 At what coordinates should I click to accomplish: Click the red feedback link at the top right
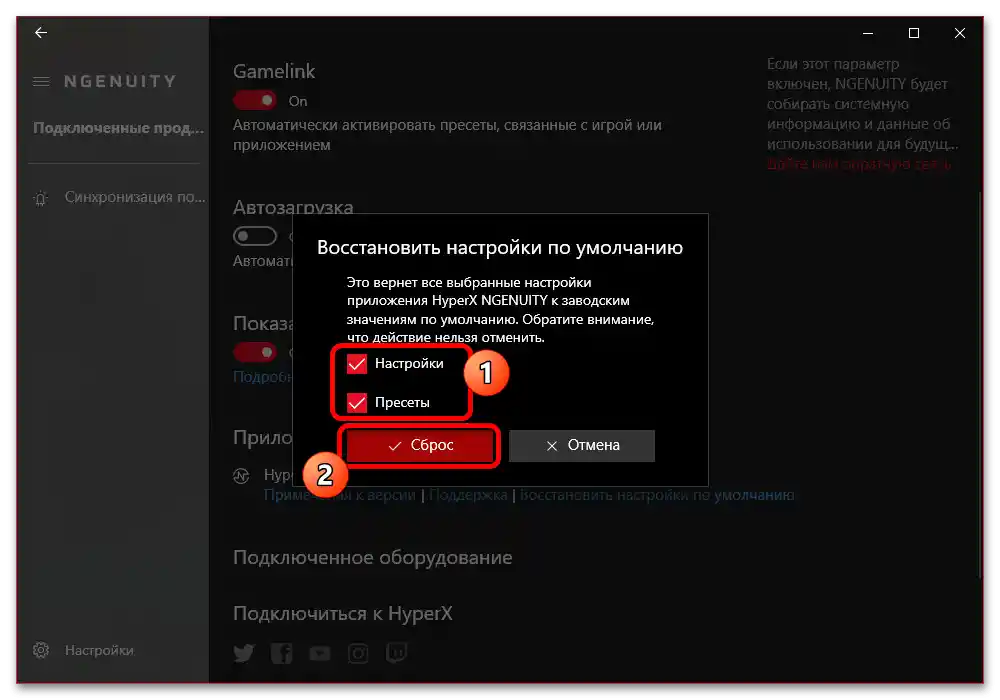[858, 164]
